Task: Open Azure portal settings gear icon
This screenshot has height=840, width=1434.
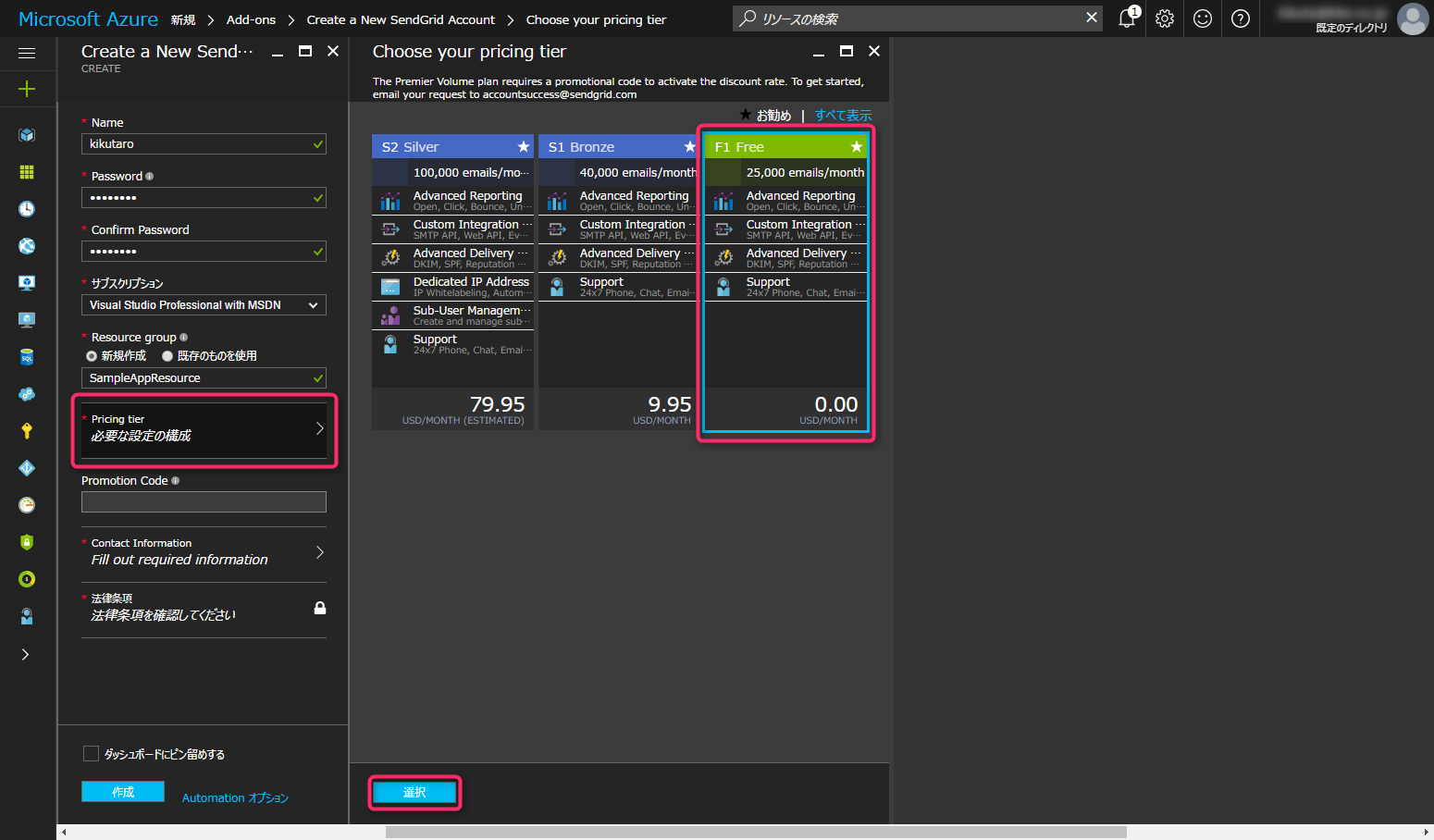Action: (1164, 19)
